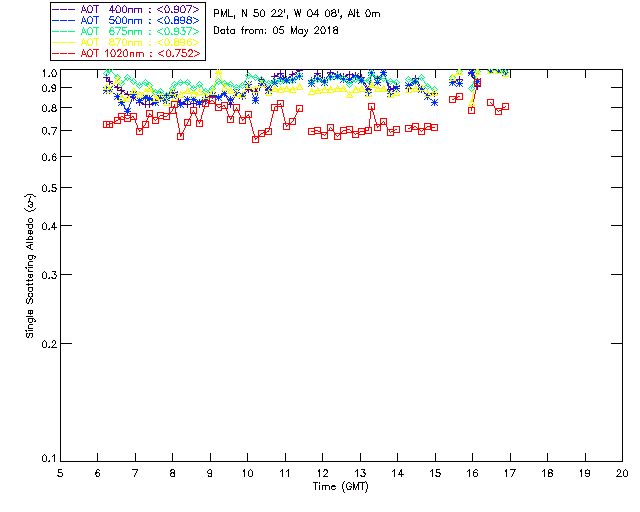640x512 pixels.
Task: Click the PML station location header text
Action: click(x=297, y=14)
